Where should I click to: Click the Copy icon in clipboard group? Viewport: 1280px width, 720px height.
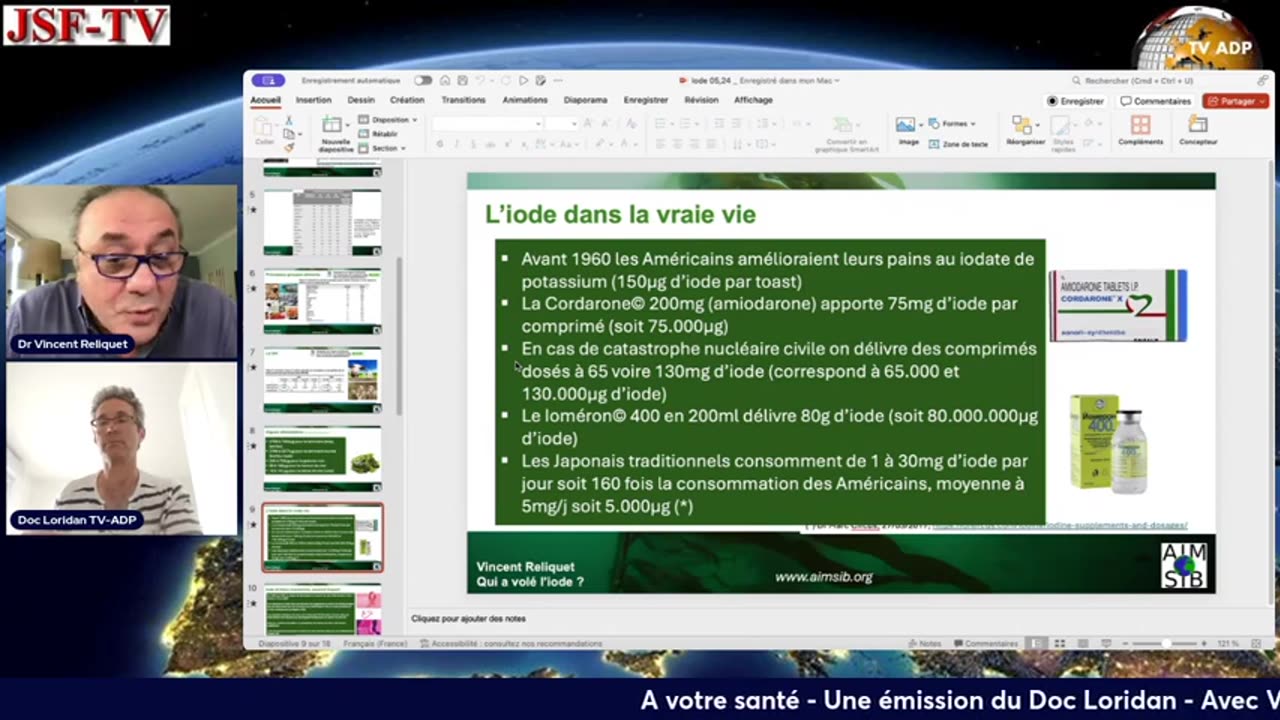[x=288, y=134]
